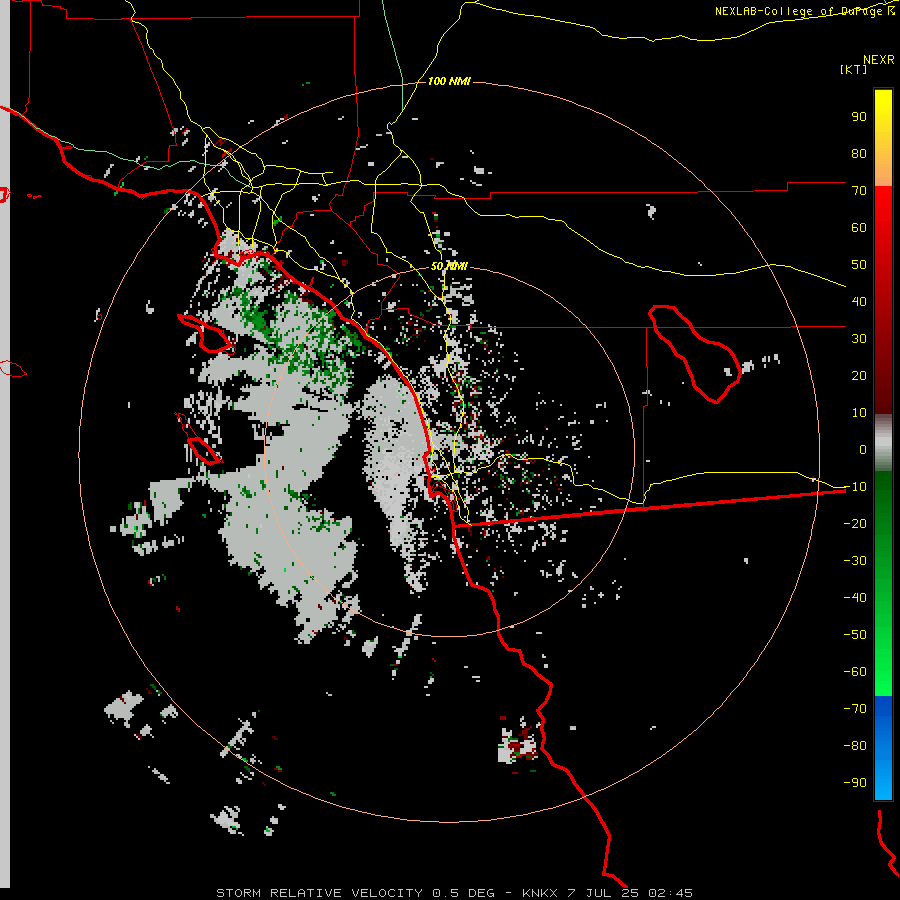
Task: Click the [KT] units label
Action: coord(854,69)
